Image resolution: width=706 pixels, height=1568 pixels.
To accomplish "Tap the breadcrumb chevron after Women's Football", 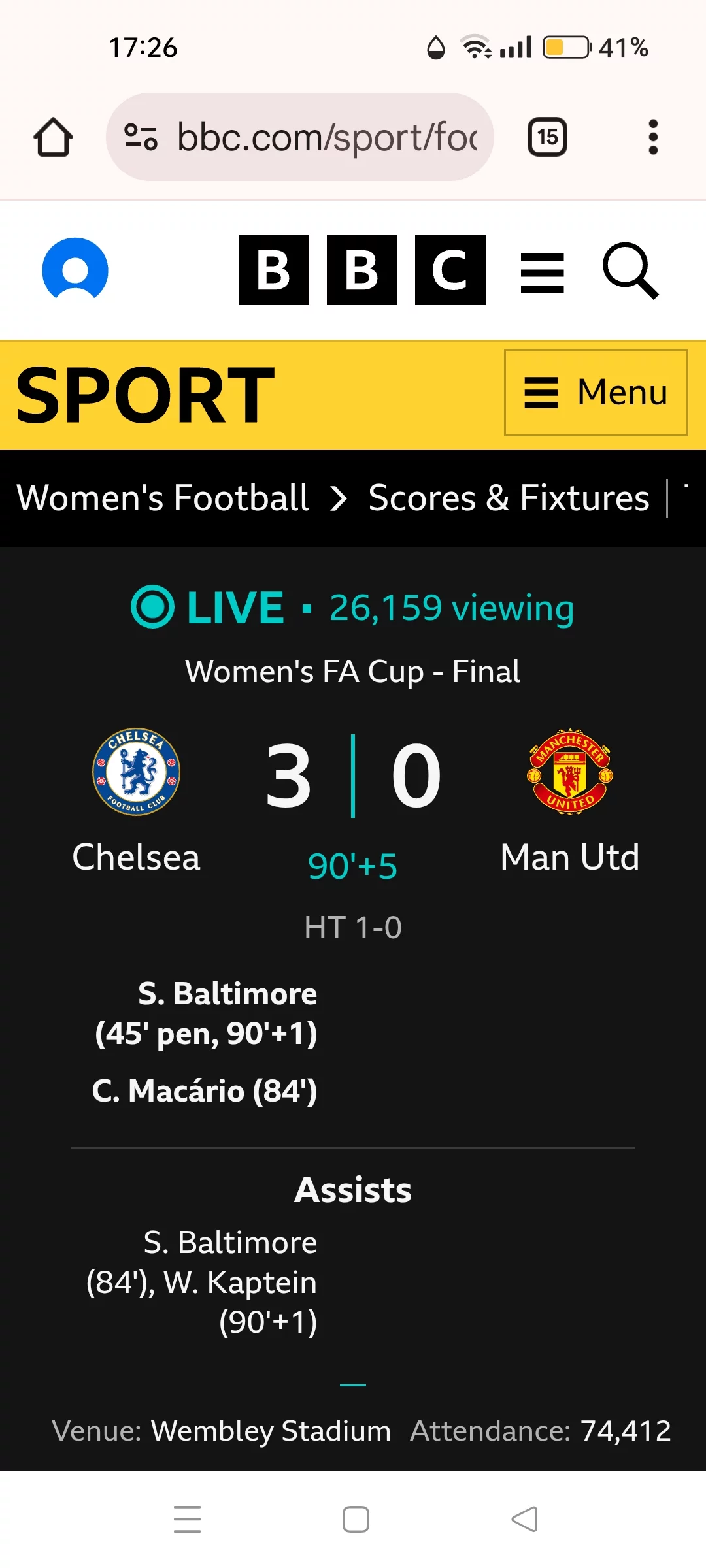I will point(339,499).
